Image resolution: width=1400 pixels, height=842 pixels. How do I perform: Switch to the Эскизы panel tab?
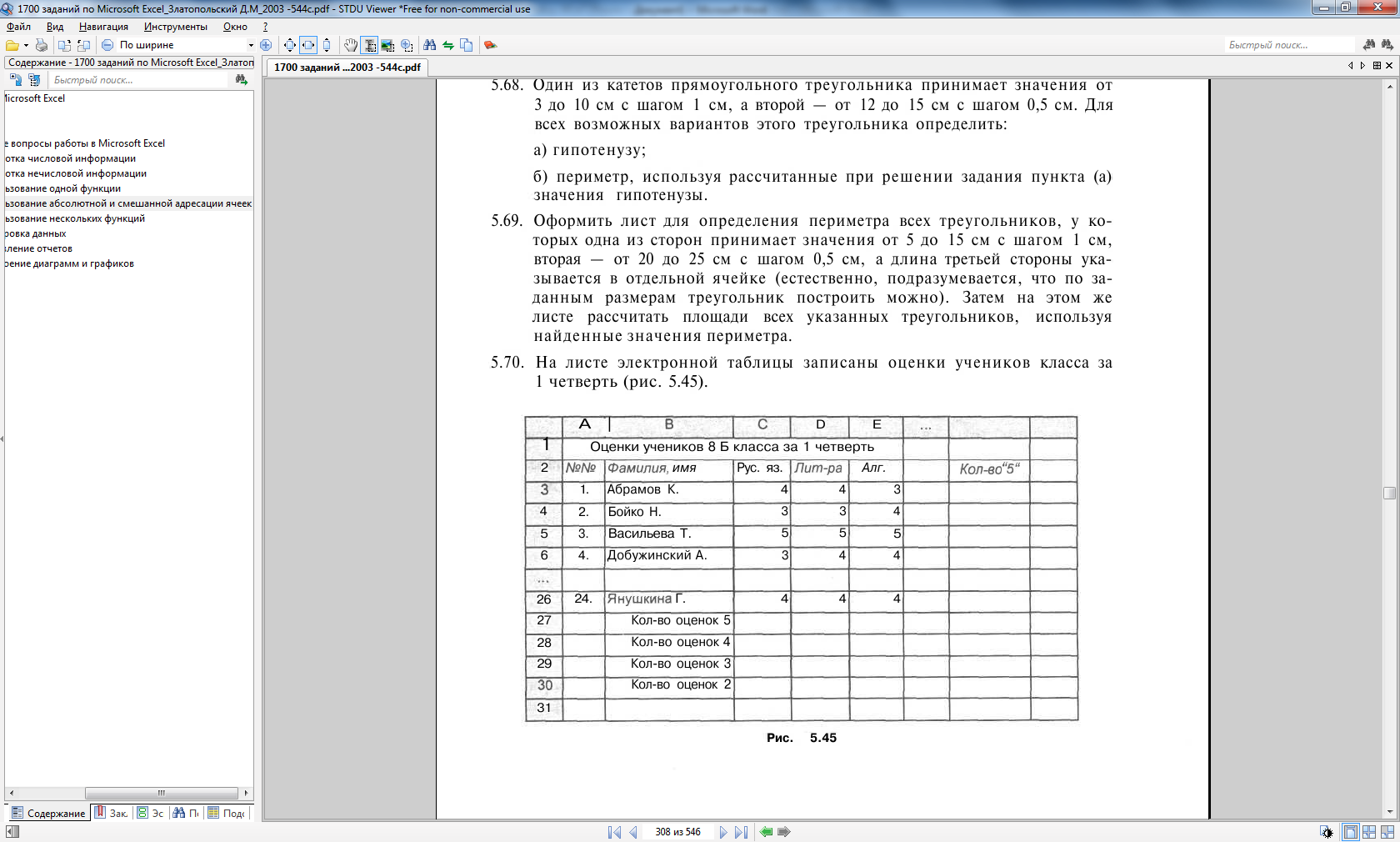click(151, 813)
